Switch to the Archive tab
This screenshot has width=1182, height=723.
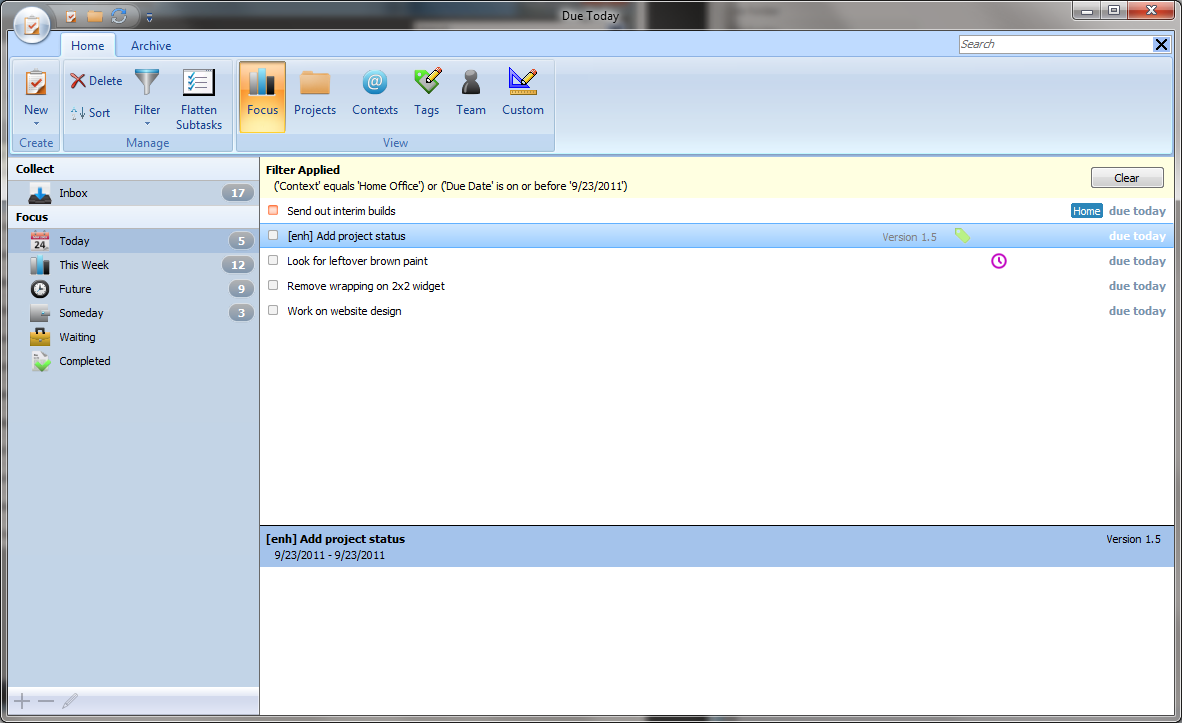[x=151, y=46]
